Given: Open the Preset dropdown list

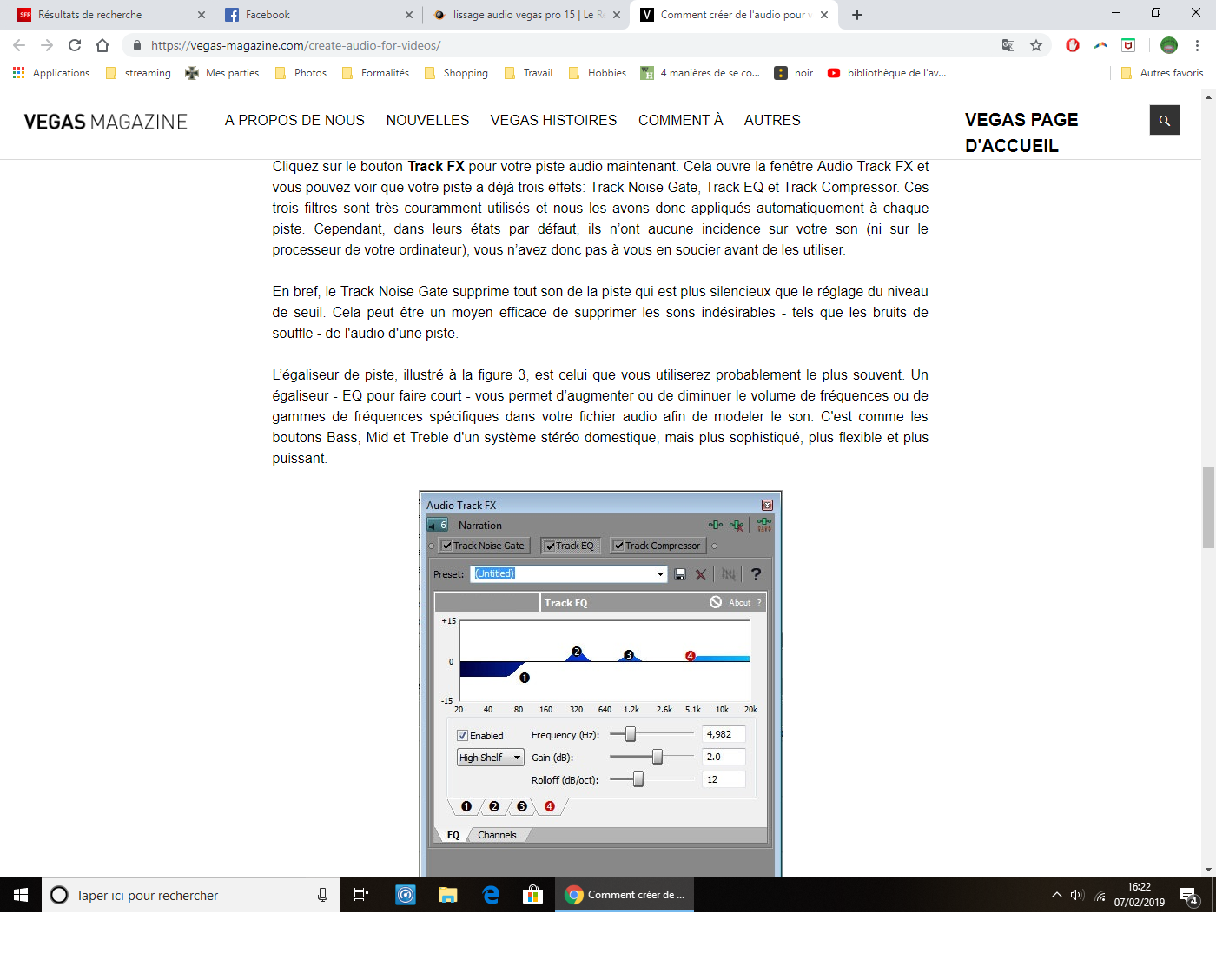Looking at the screenshot, I should pyautogui.click(x=660, y=574).
